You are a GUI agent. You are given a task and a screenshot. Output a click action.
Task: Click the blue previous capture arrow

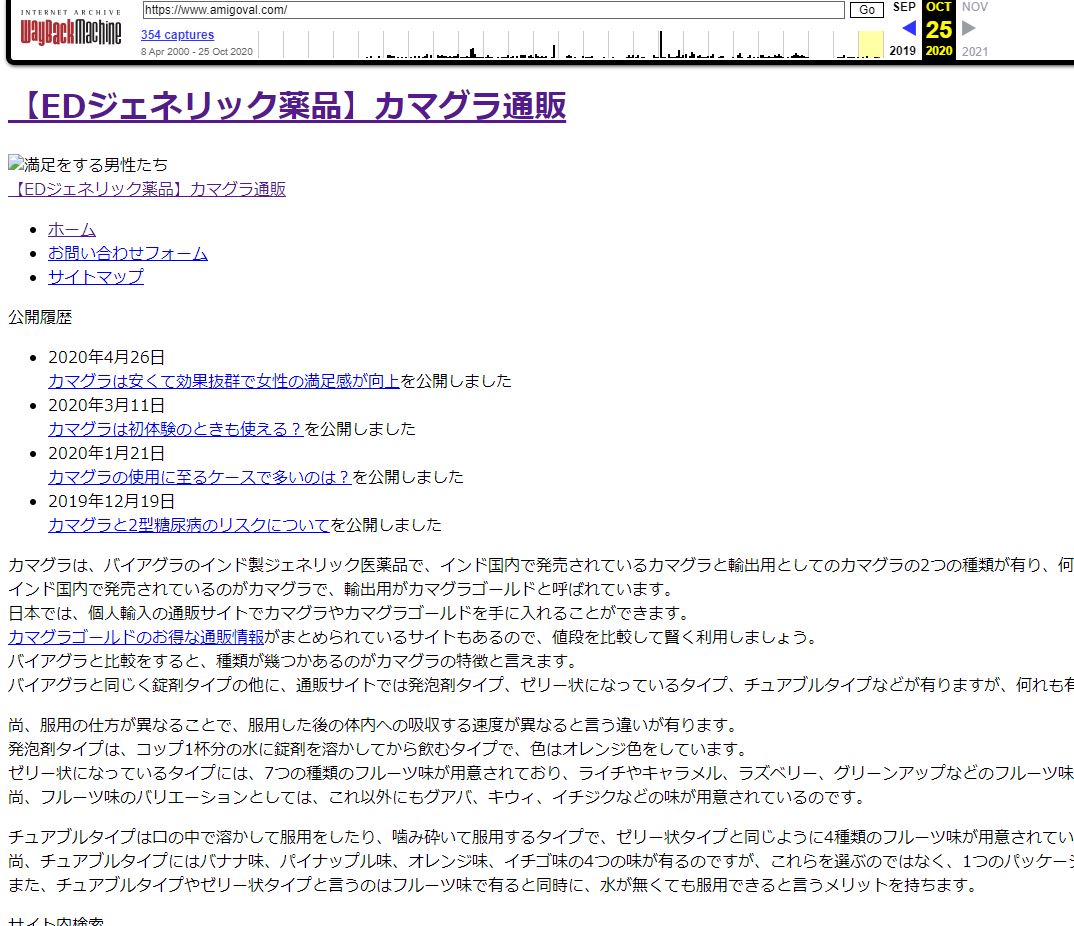[908, 28]
